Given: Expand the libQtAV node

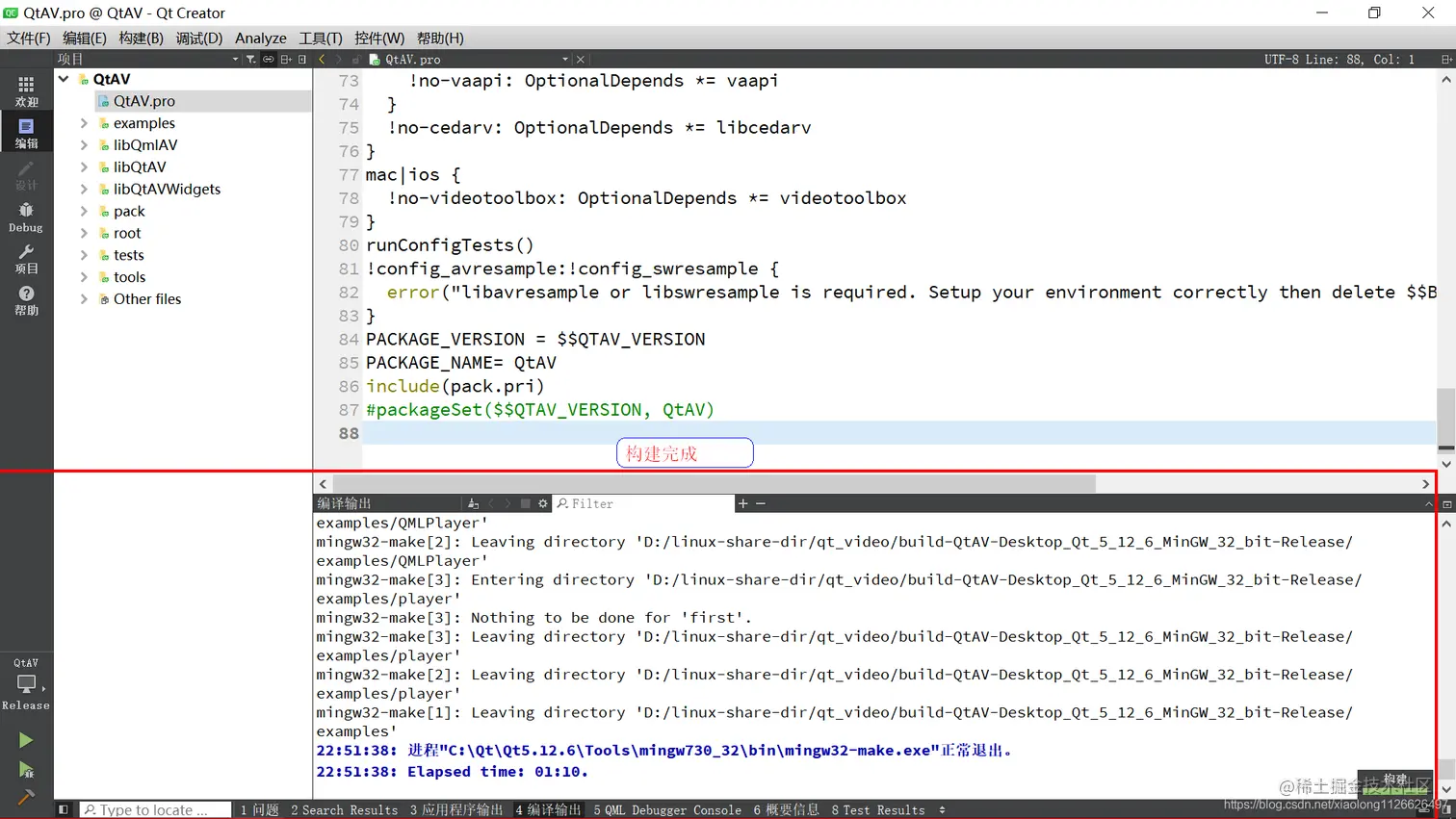Looking at the screenshot, I should click(84, 167).
